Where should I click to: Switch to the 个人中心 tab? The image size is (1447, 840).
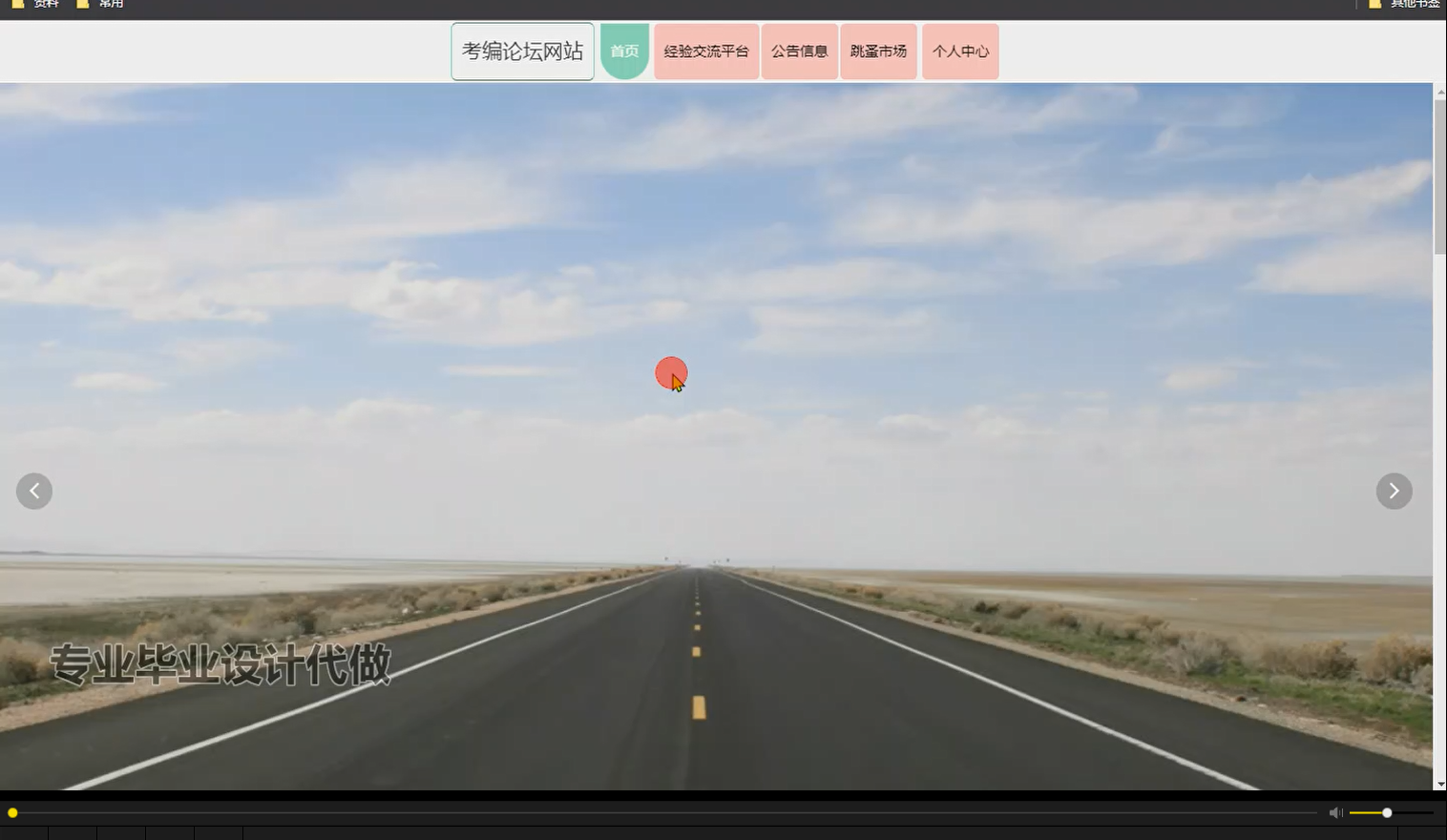click(961, 51)
